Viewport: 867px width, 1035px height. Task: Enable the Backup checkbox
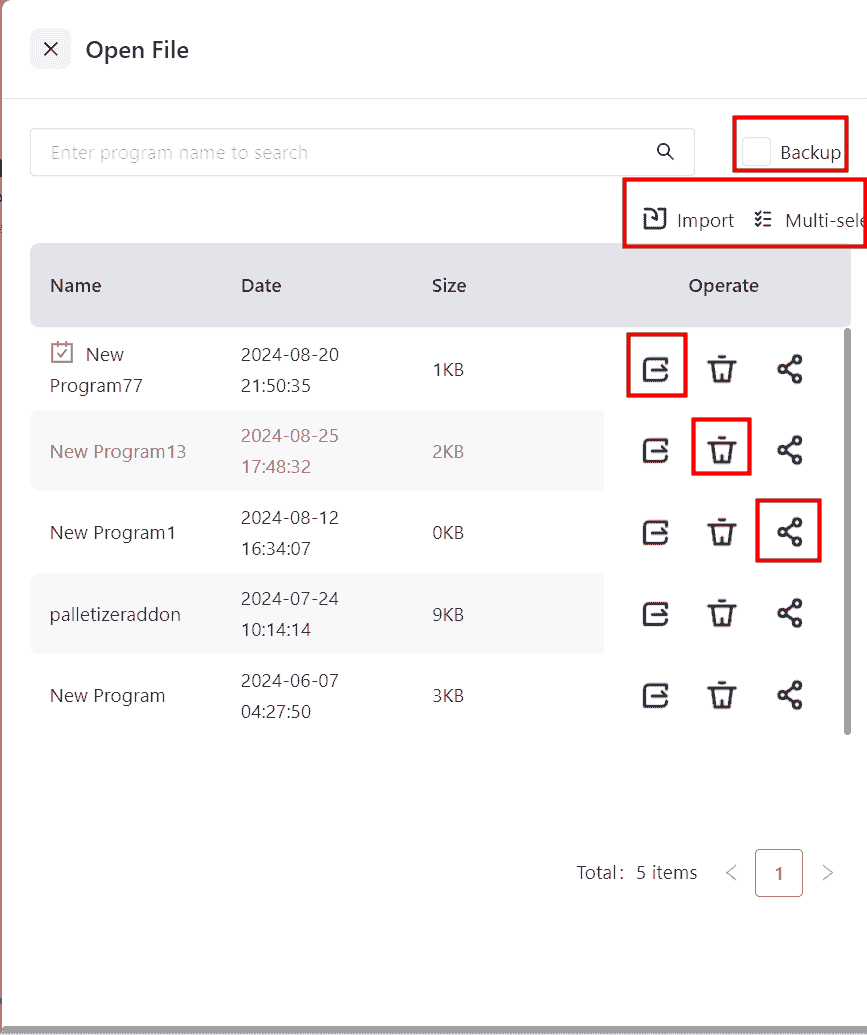coord(757,152)
